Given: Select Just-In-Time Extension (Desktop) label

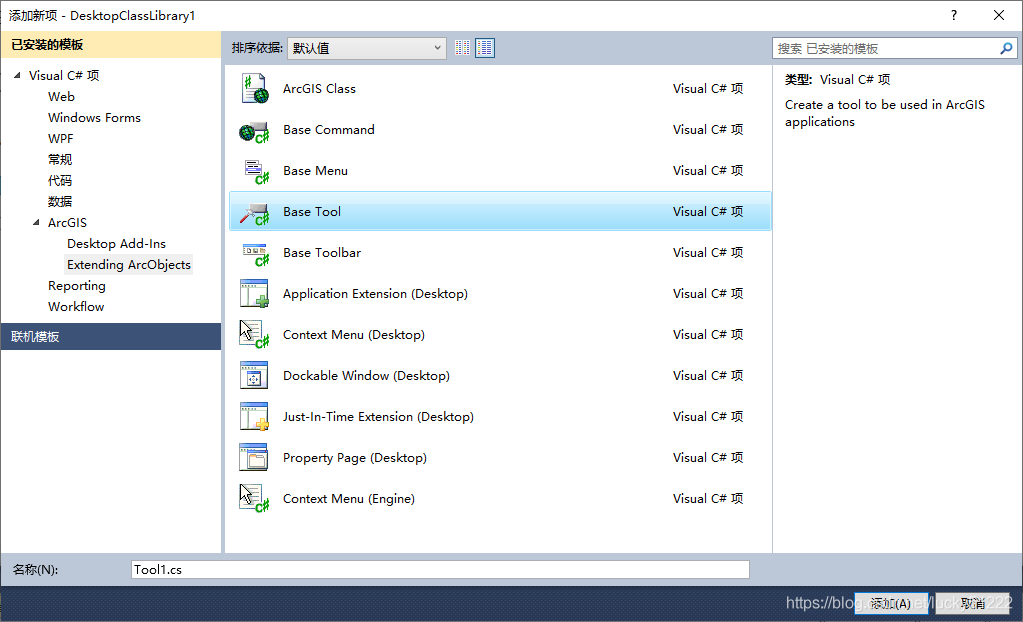Looking at the screenshot, I should pos(378,417).
